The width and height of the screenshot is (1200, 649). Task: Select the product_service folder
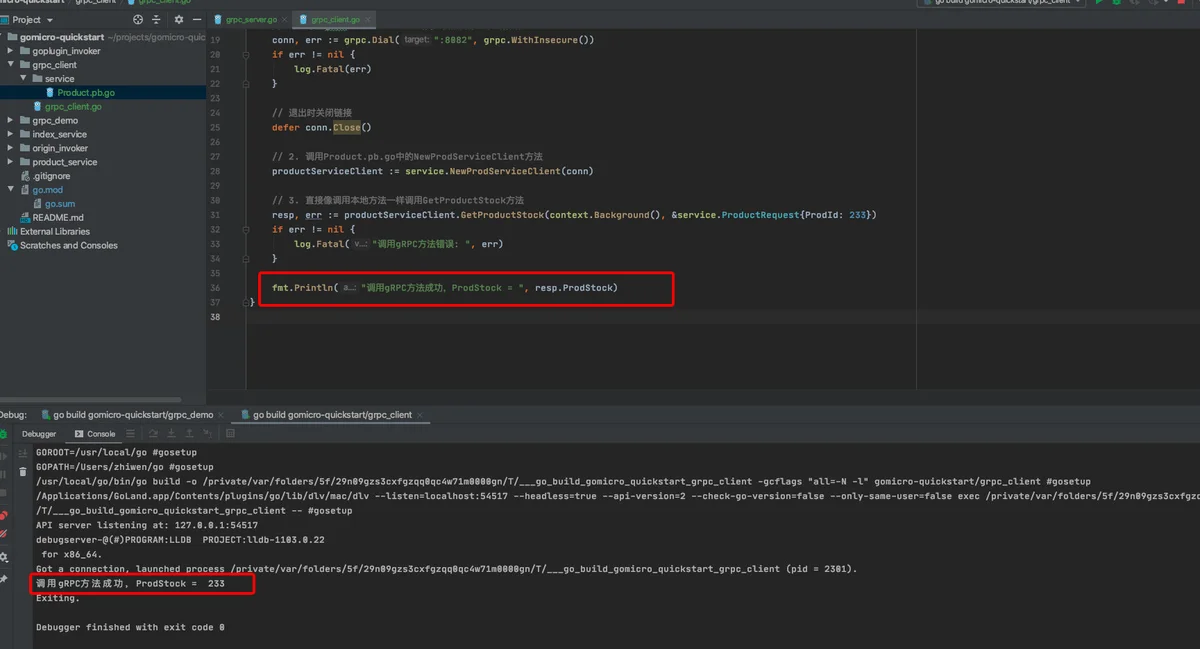click(x=65, y=162)
